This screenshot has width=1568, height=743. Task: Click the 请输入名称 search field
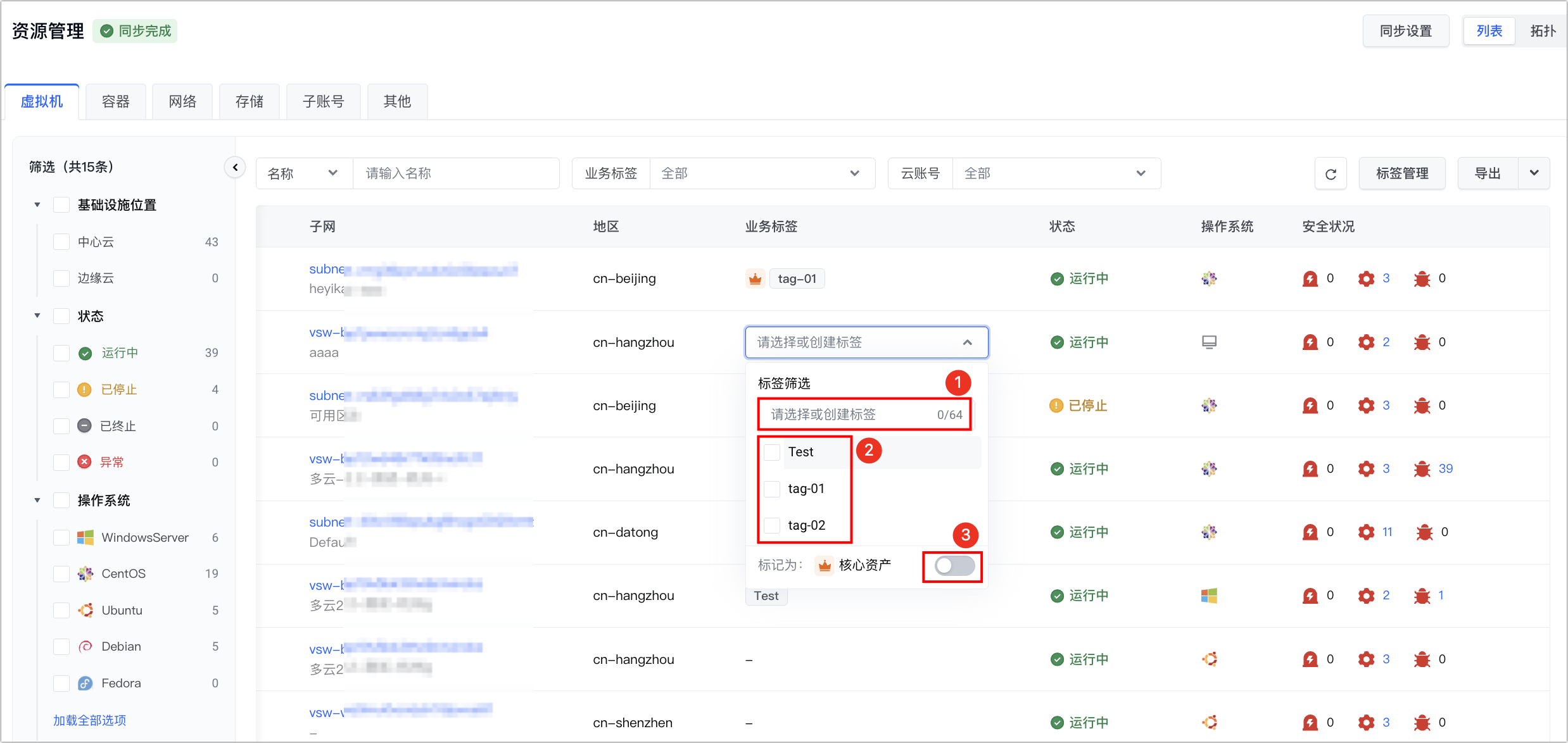pyautogui.click(x=456, y=173)
